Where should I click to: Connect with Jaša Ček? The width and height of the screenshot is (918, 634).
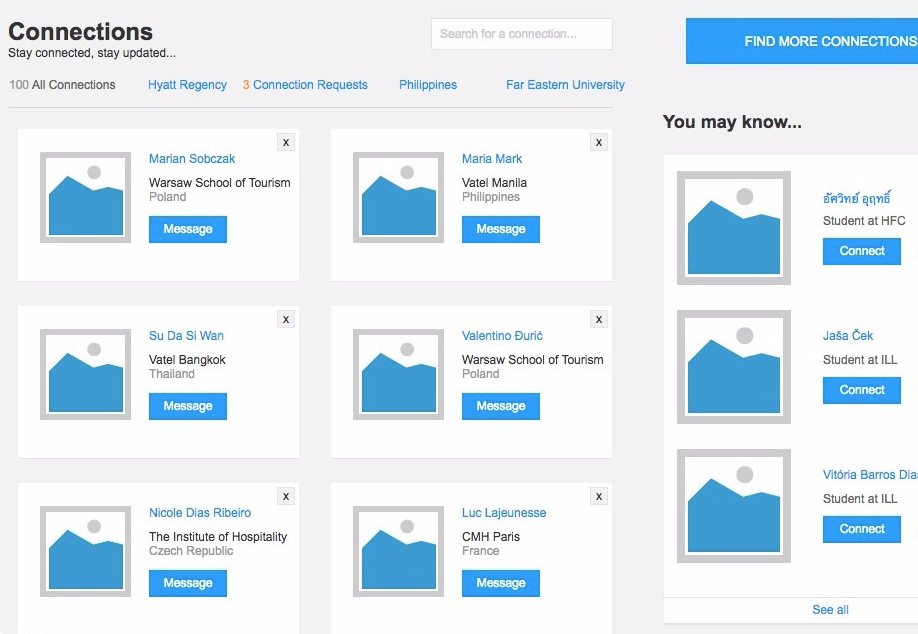tap(861, 390)
